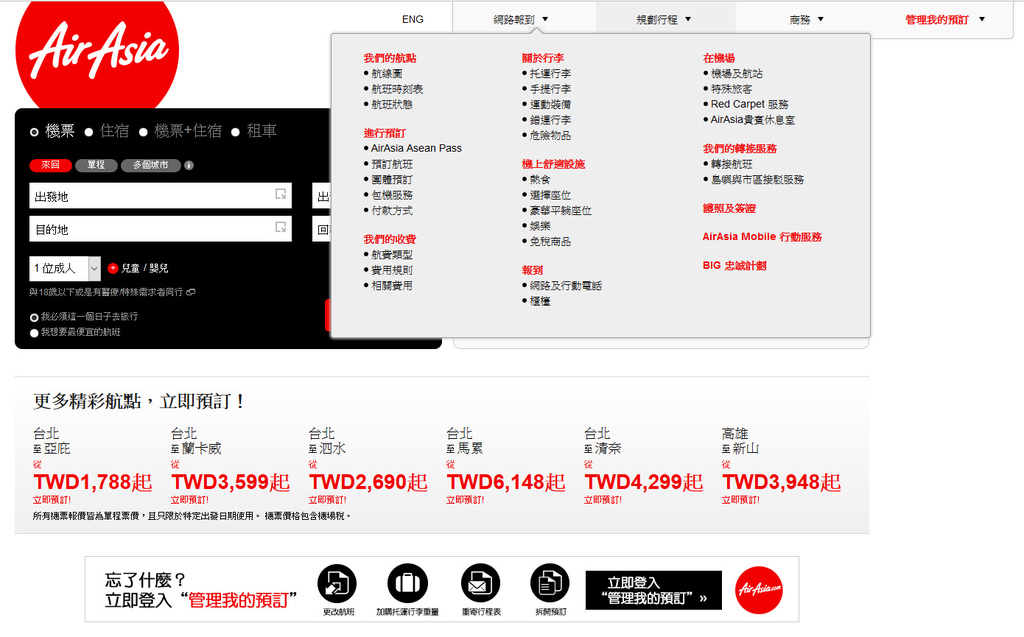The image size is (1024, 637).
Task: Open 危險物品 menu entry
Action: 551,135
